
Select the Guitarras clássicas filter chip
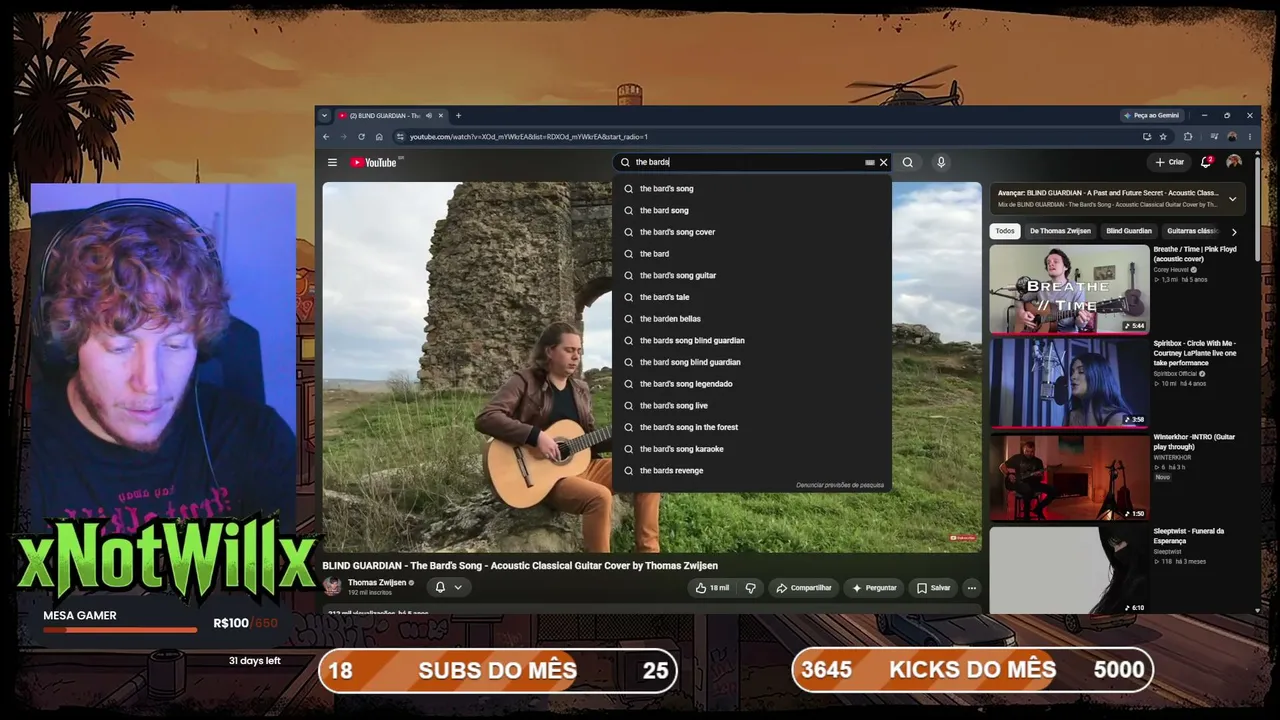pyautogui.click(x=1193, y=231)
